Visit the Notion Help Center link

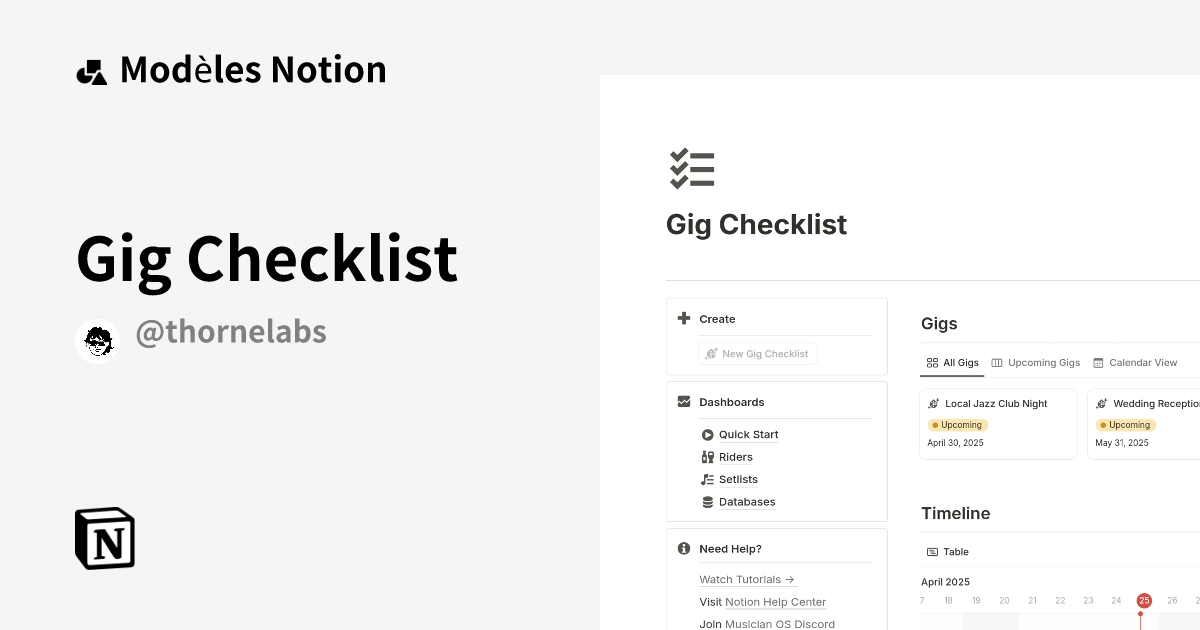coord(775,602)
